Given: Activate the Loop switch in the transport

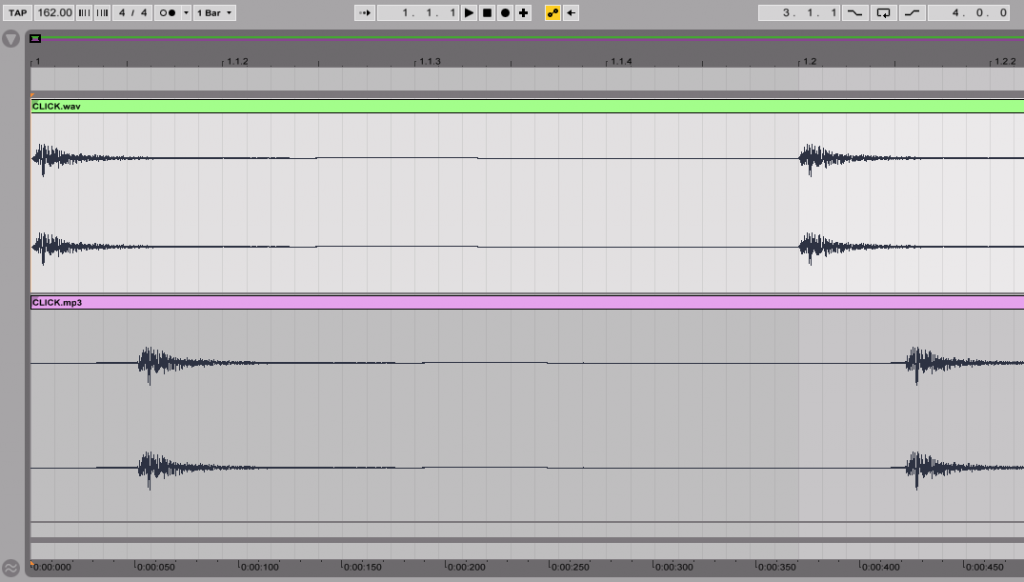Looking at the screenshot, I should pos(881,12).
